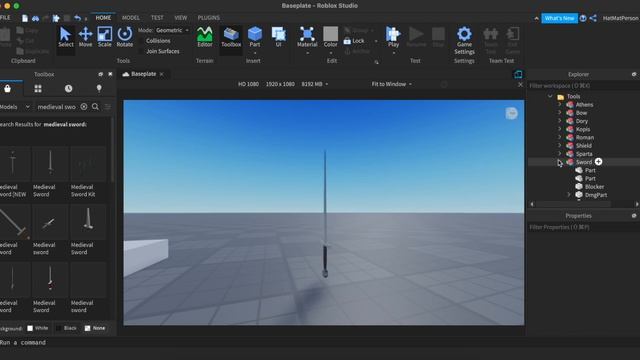Collapse the ribbon with up arrow
Image resolution: width=640 pixels, height=360 pixels.
(536, 18)
